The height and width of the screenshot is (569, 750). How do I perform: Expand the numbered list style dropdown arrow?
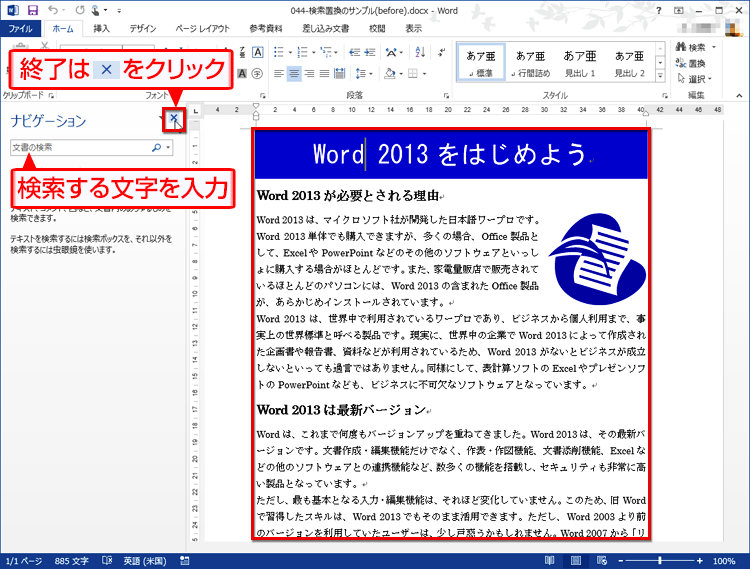tap(314, 52)
